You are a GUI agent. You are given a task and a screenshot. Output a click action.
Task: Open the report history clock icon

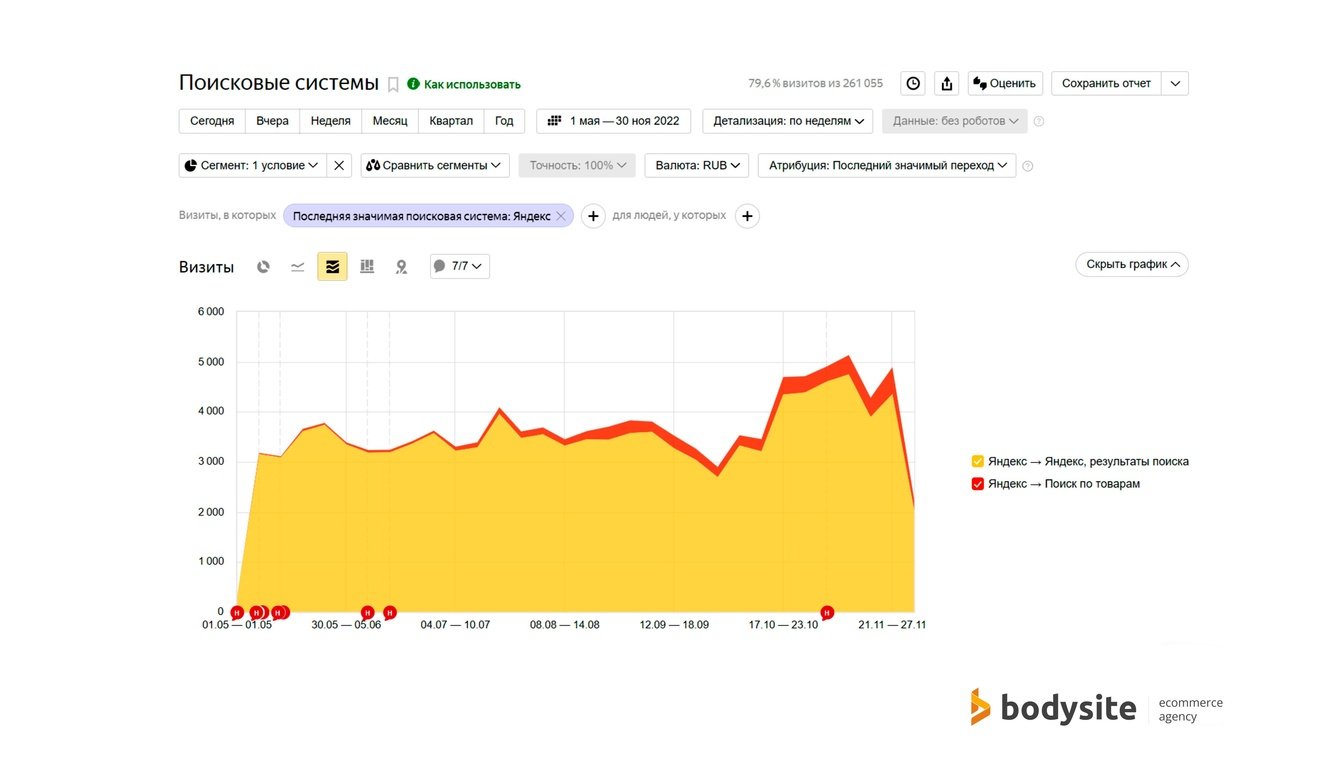pos(912,84)
